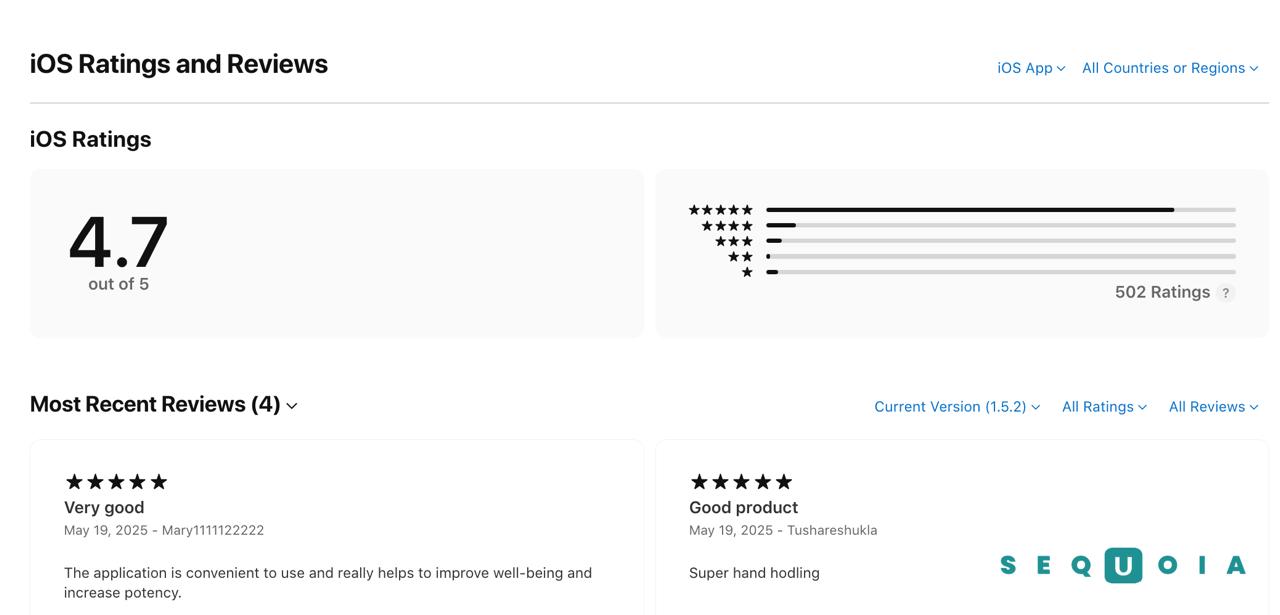Click the three-star row icons in the ratings histogram
The height and width of the screenshot is (615, 1280).
[x=733, y=241]
